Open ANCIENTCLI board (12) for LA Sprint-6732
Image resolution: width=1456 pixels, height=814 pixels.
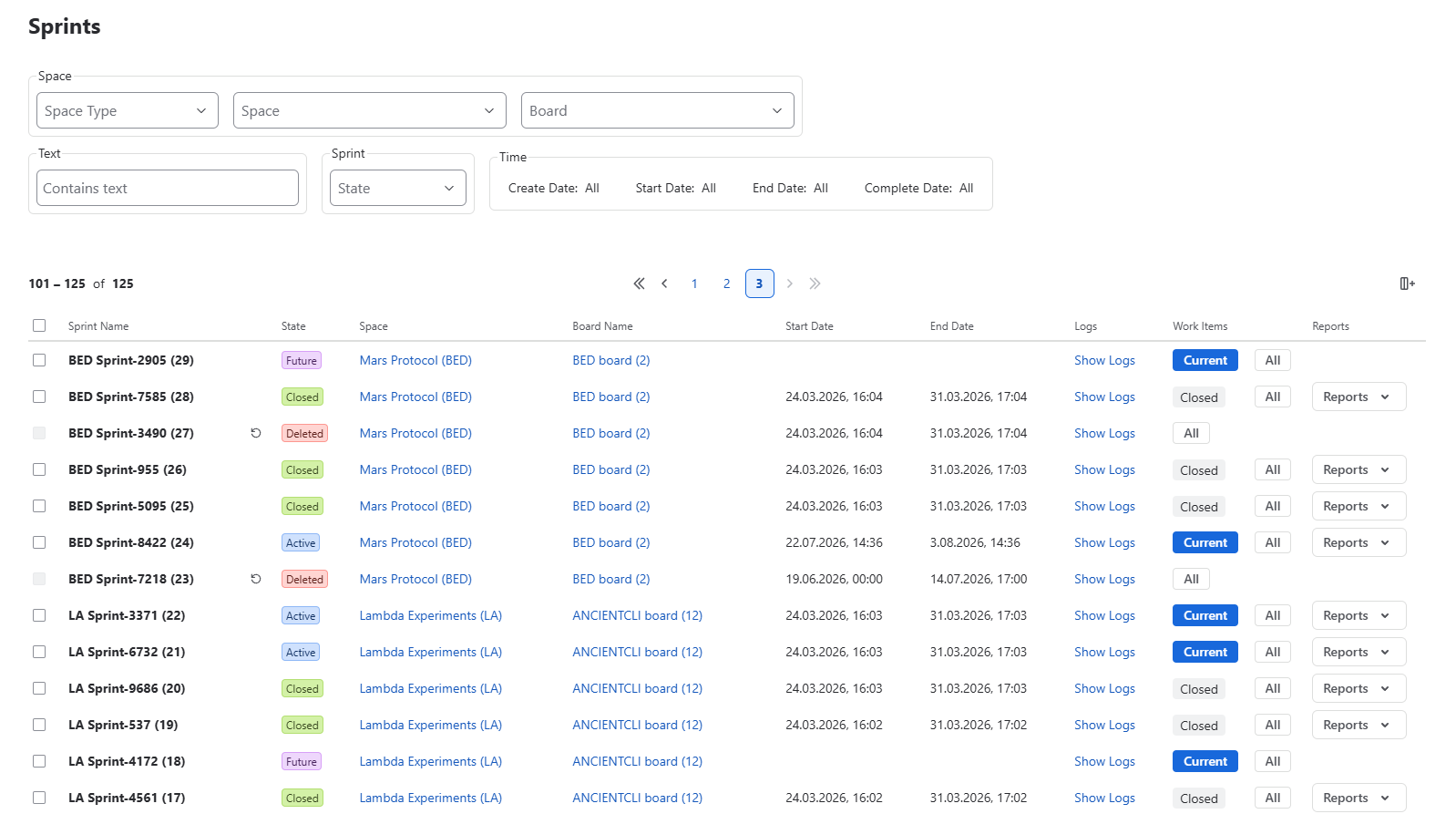click(x=638, y=652)
